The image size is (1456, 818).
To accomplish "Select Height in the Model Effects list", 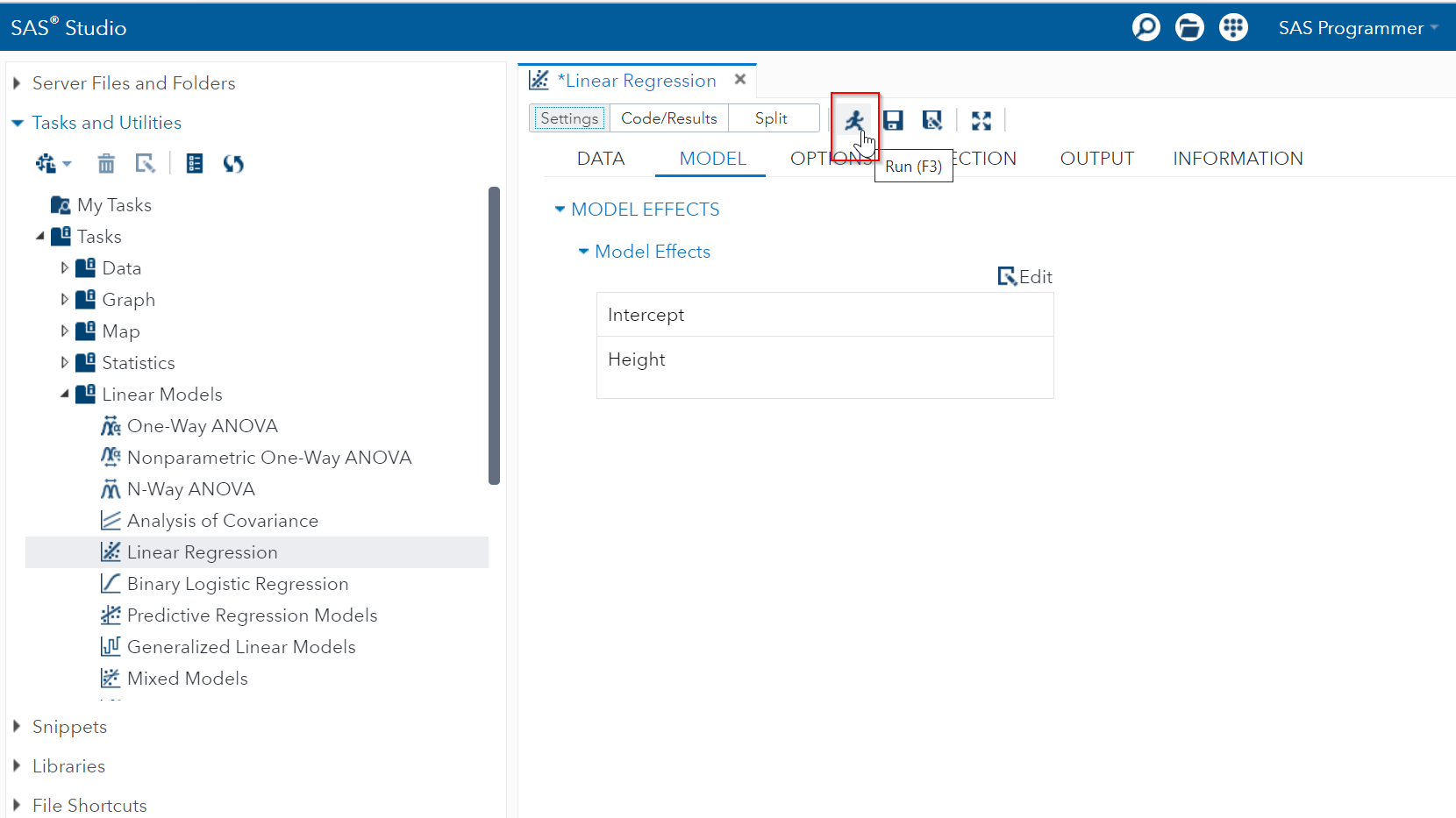I will [x=637, y=359].
